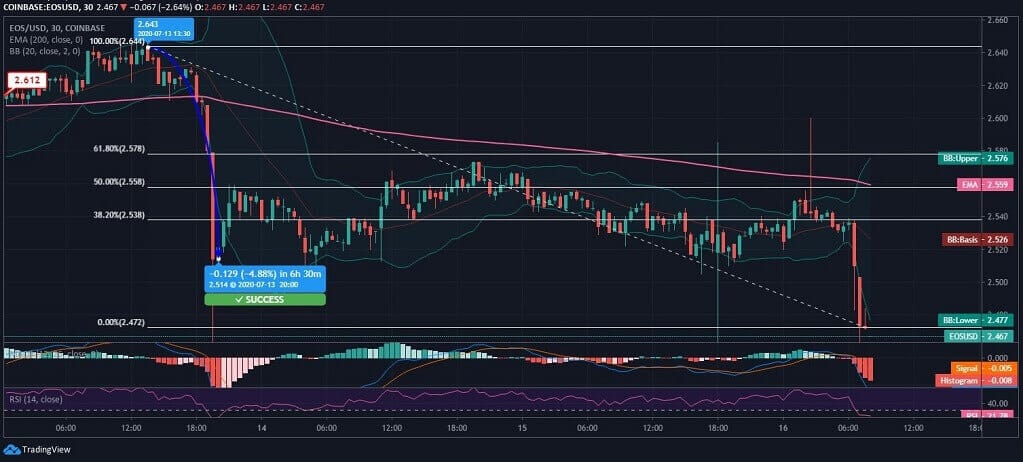
Task: Click the 2.500 price axis value
Action: tap(998, 282)
